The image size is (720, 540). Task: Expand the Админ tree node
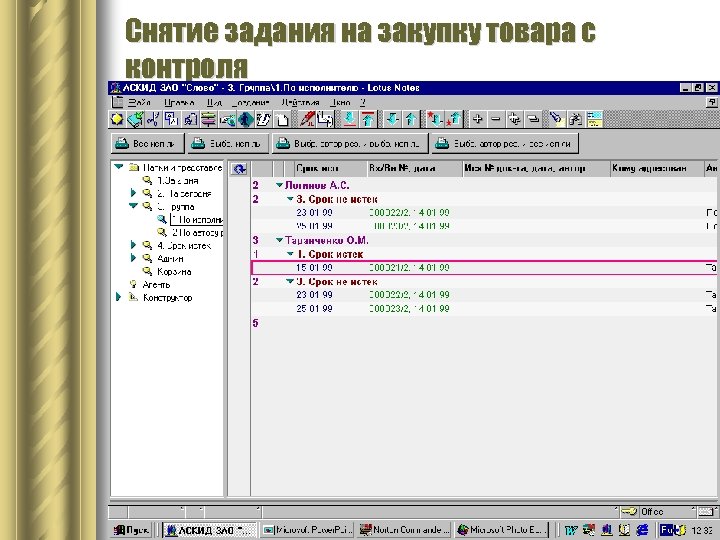point(133,258)
